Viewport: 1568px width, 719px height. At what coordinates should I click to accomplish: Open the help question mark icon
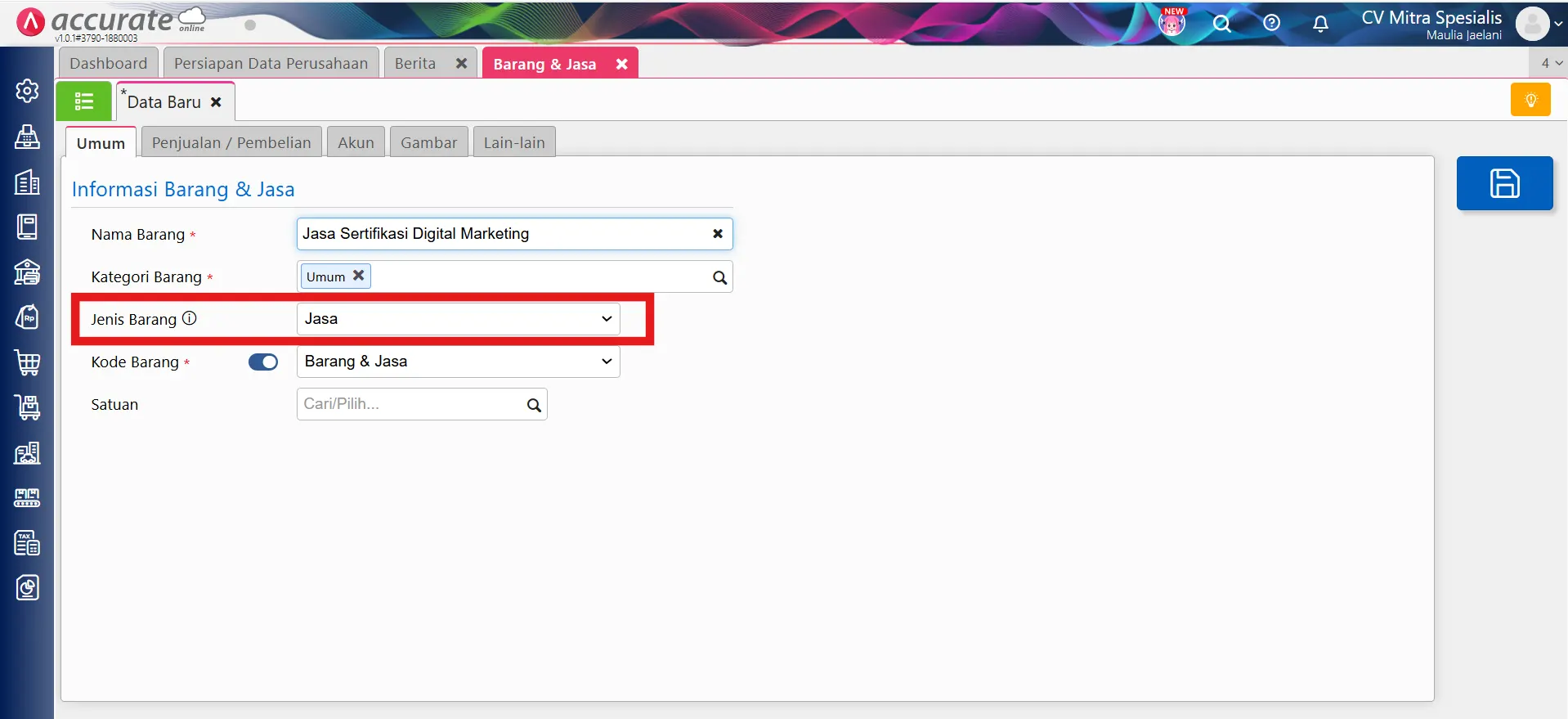click(x=1271, y=23)
